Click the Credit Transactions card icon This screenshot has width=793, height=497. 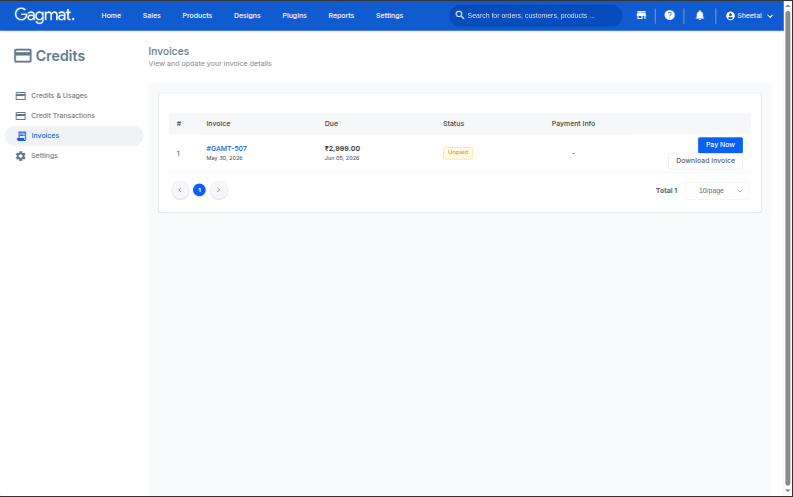pos(21,116)
